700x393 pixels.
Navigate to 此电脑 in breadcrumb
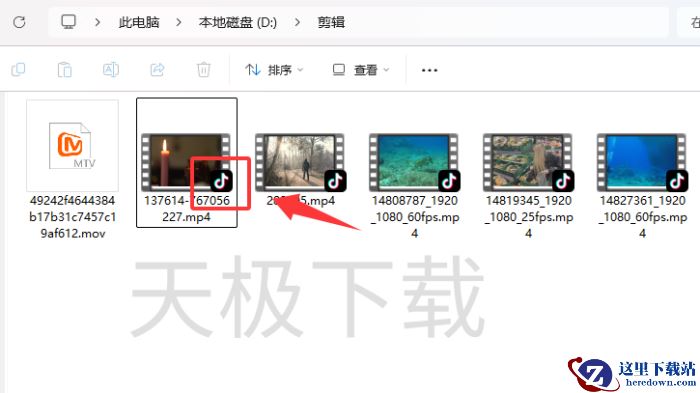[x=139, y=22]
